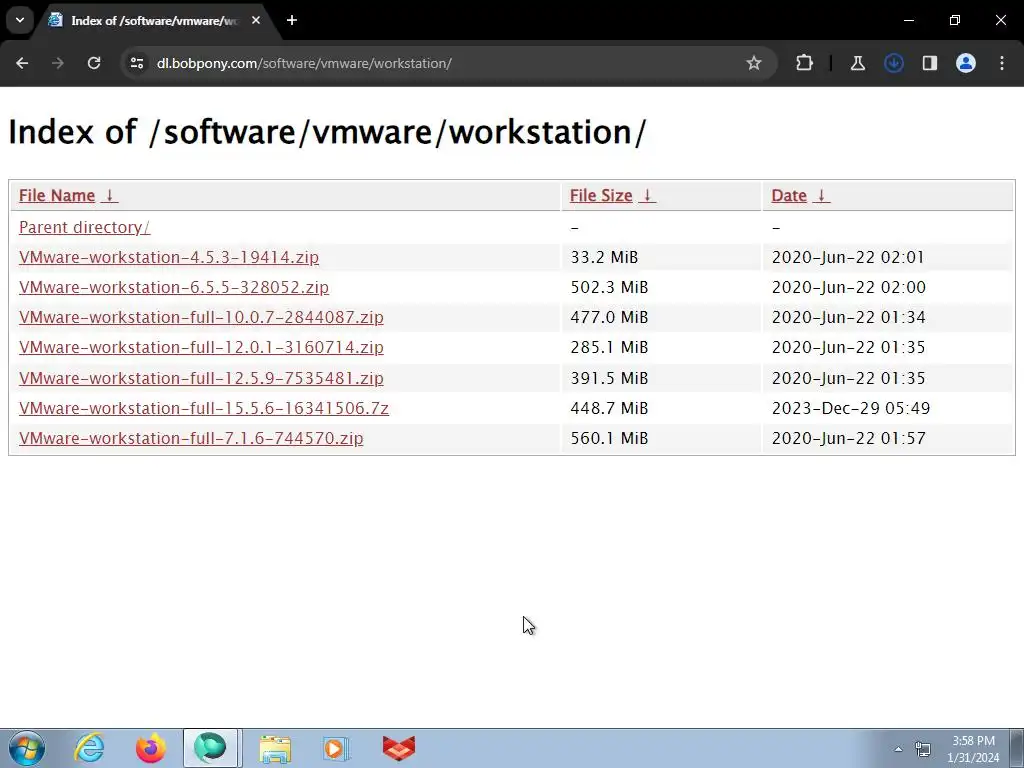Screen dimensions: 1024x768
Task: Sort the listing by File Size
Action: tap(601, 195)
